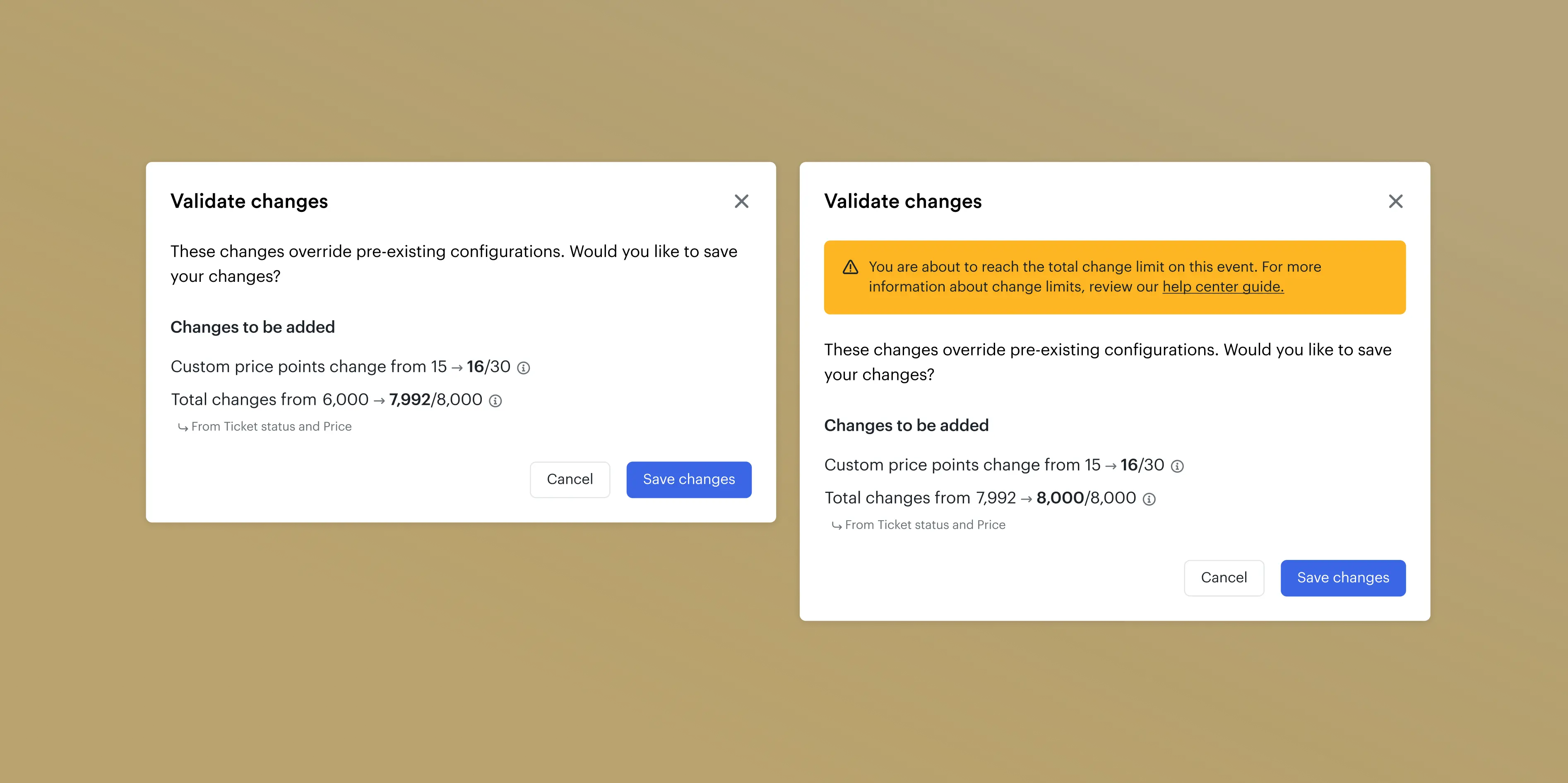Save changes in the dialog showing 8,000/8,000
The height and width of the screenshot is (783, 1568).
(x=1342, y=578)
